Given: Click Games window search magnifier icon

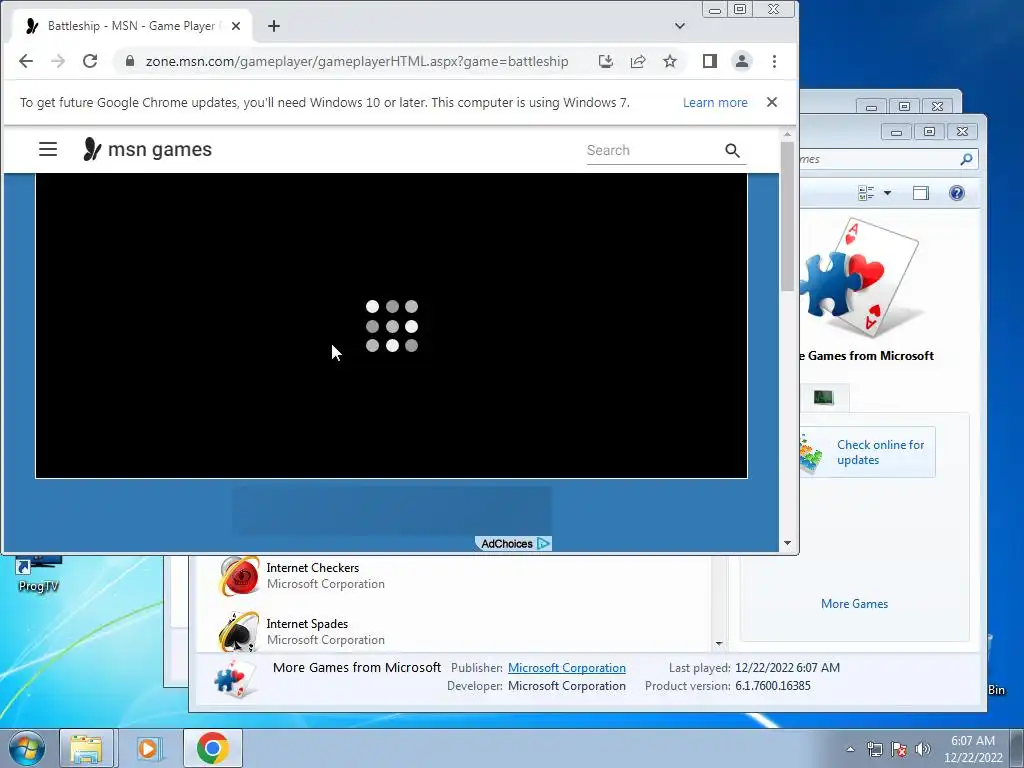Looking at the screenshot, I should click(x=967, y=159).
